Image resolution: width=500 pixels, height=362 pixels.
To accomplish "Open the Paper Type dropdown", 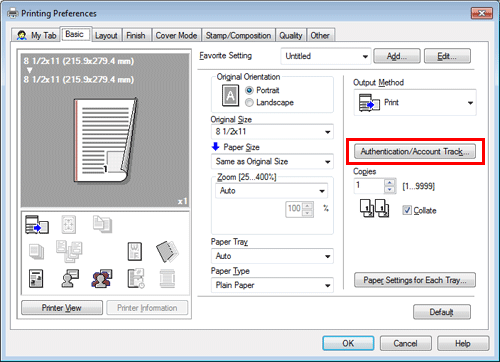I will pos(272,285).
